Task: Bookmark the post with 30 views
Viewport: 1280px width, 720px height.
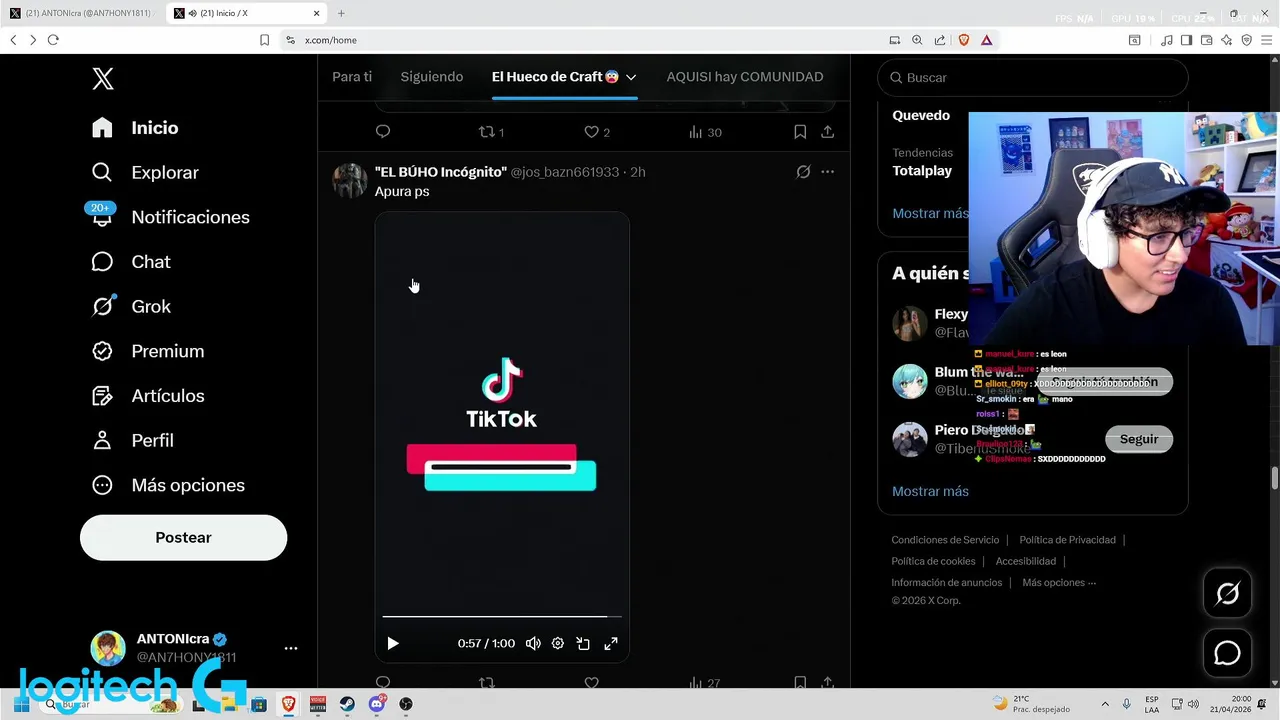Action: (x=800, y=132)
